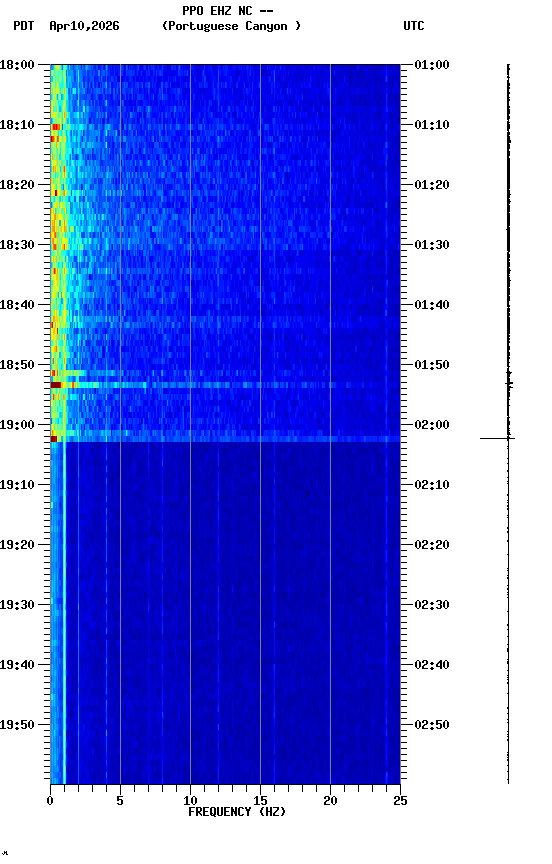Click the '20' frequency axis label
Viewport: 552px width, 864px height.
pyautogui.click(x=330, y=801)
